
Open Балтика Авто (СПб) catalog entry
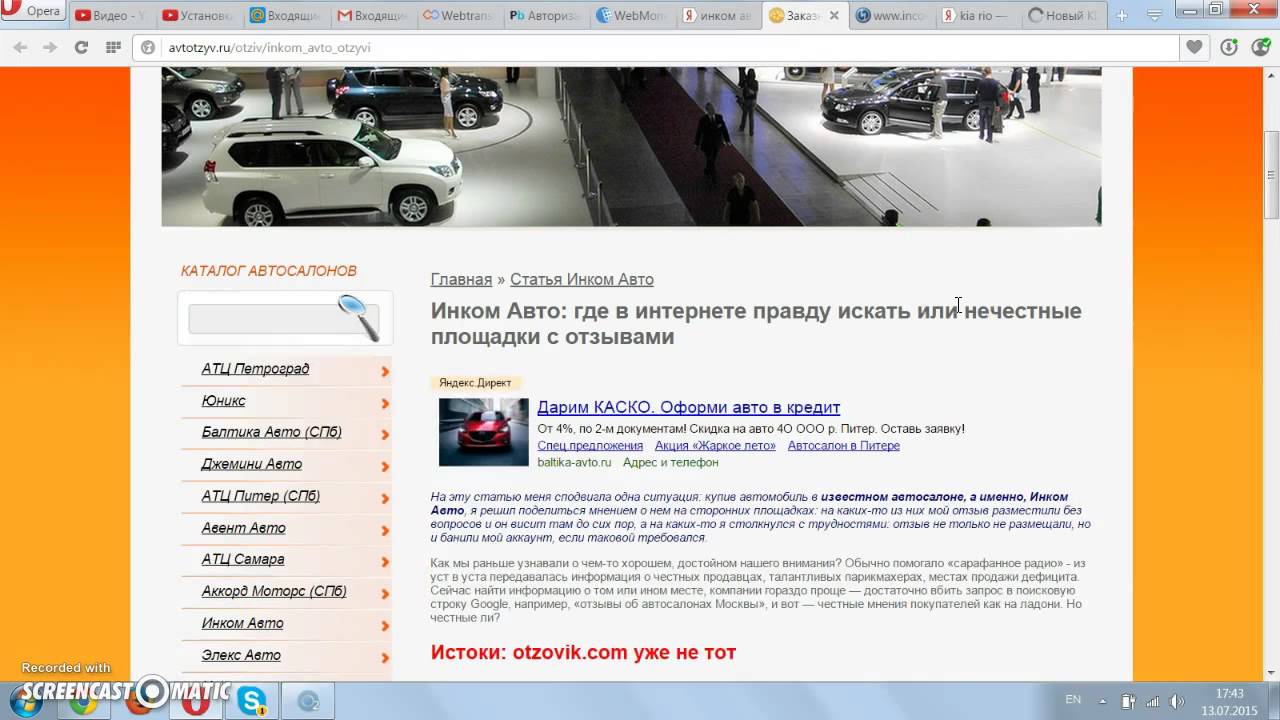point(271,432)
